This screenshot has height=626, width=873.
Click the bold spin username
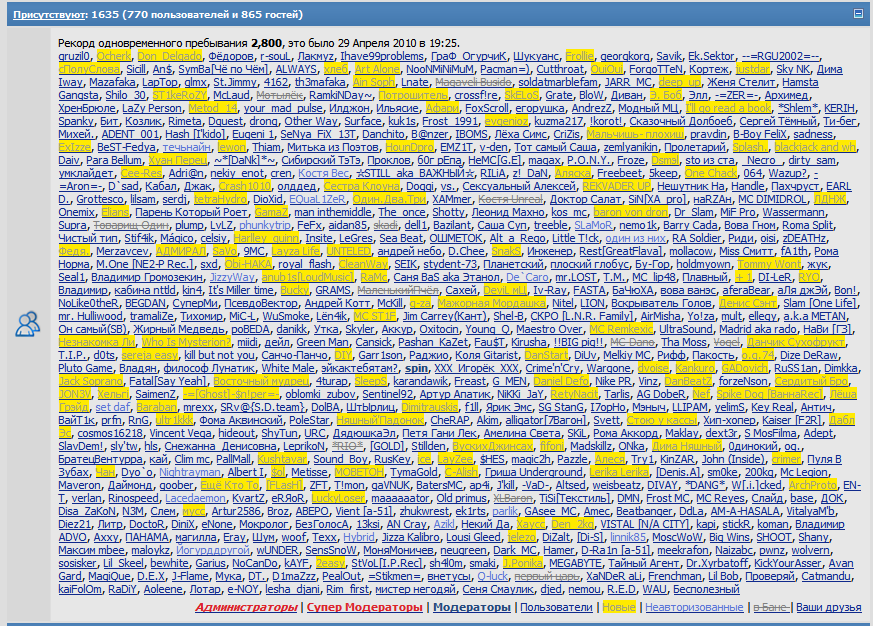[x=416, y=368]
